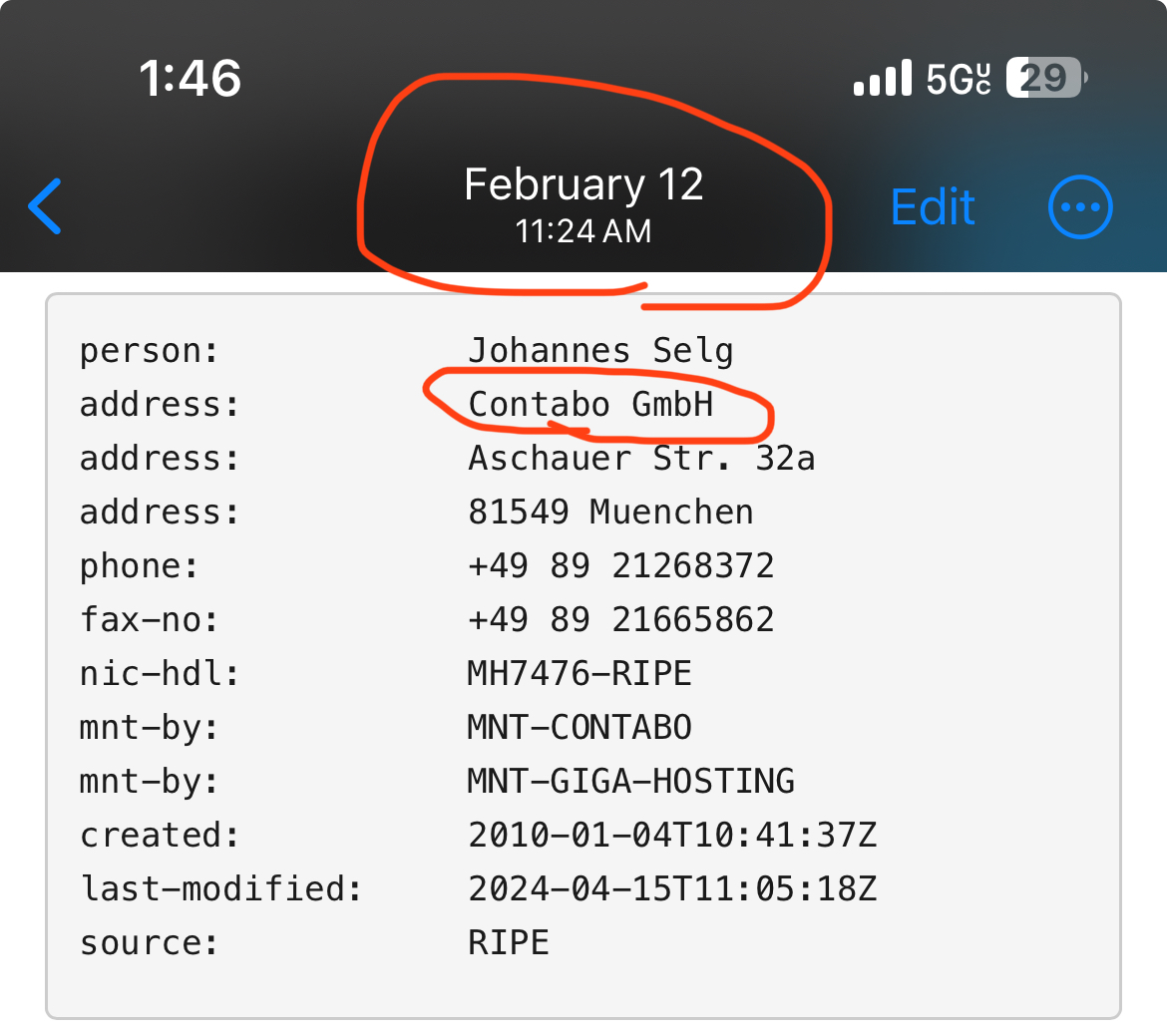Viewport: 1167px width, 1036px height.
Task: Select MNT-GIGA-HOSTING maintainer value
Action: coord(631,782)
